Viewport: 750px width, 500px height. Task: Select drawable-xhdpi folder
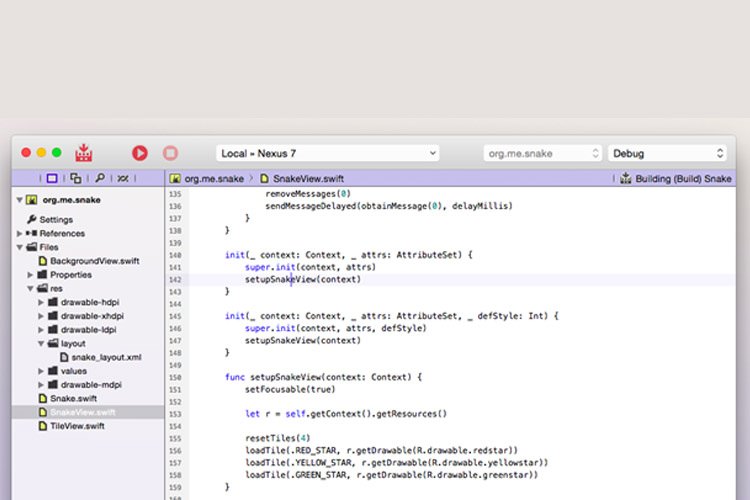point(92,316)
